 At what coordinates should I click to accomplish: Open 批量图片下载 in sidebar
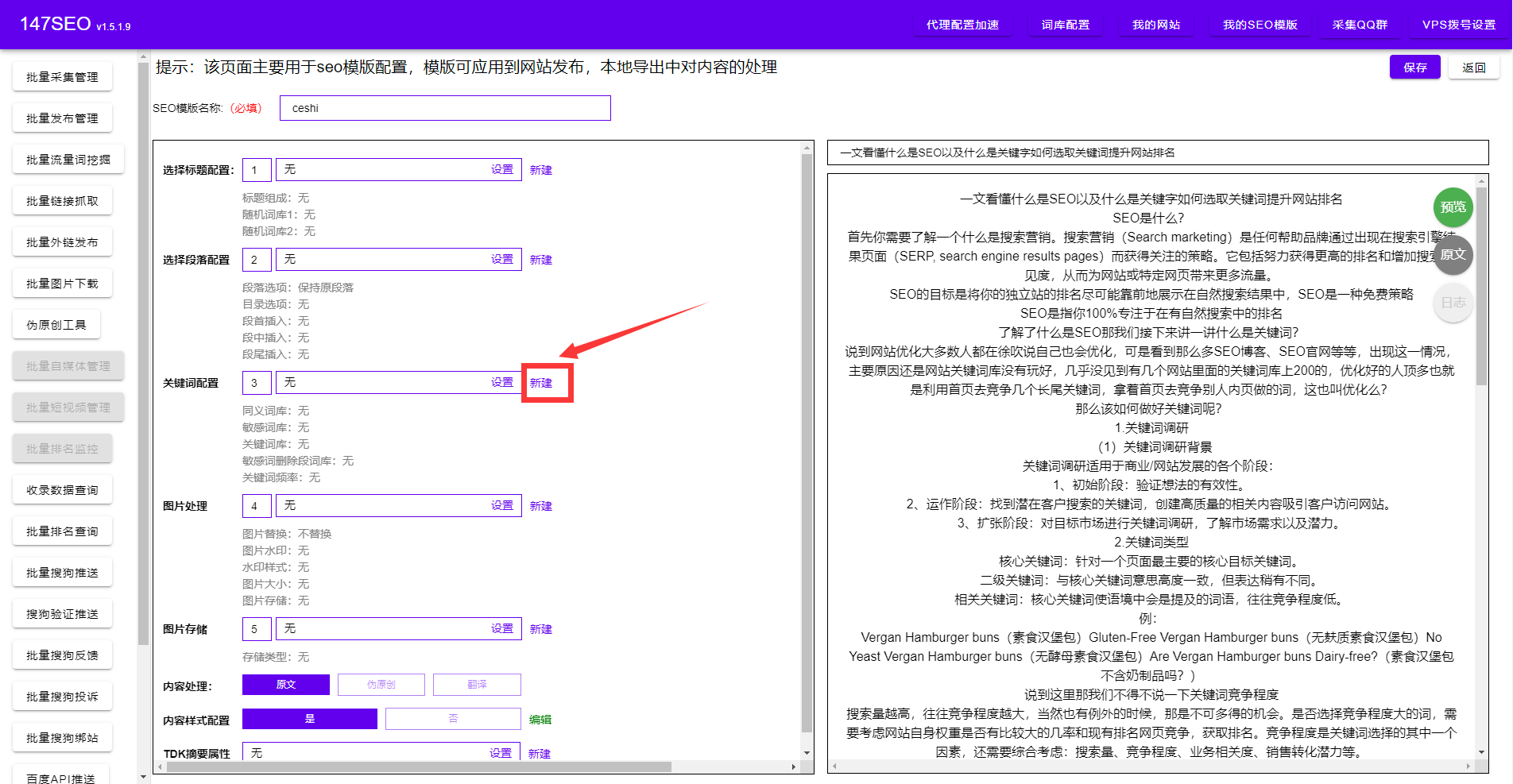[x=62, y=284]
